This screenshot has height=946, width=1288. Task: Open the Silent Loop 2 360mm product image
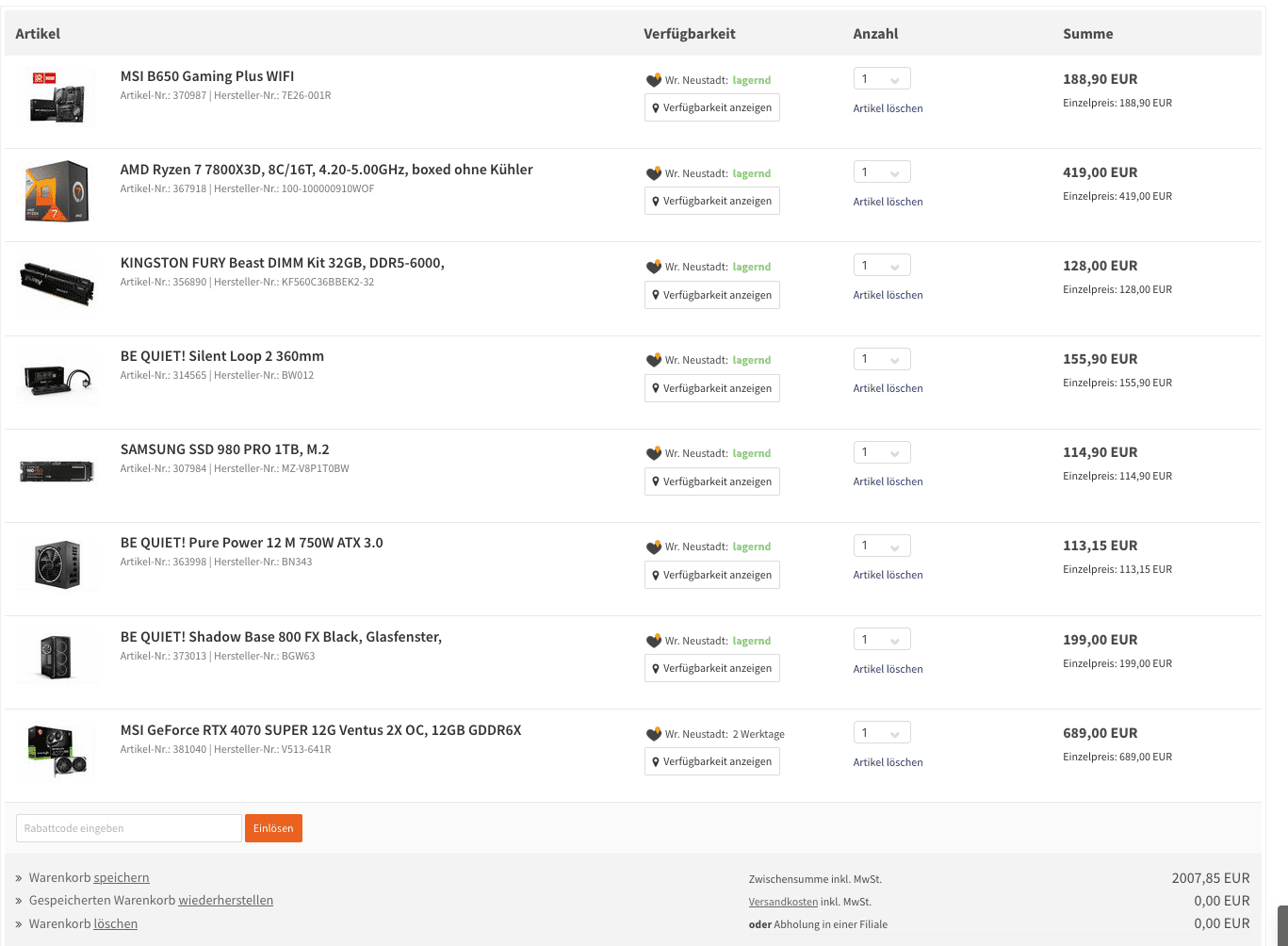point(57,379)
